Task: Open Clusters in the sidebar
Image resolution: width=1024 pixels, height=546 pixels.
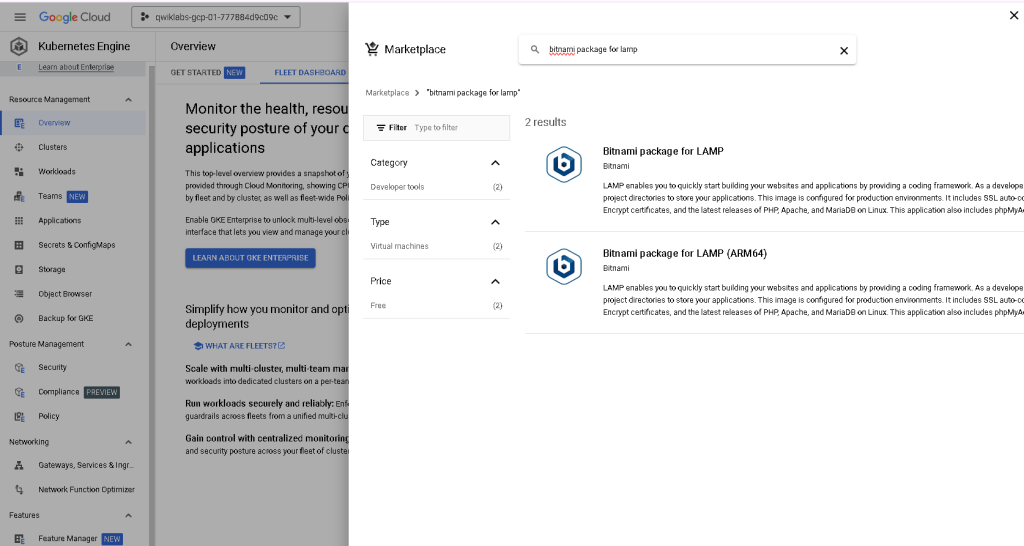Action: tap(53, 148)
